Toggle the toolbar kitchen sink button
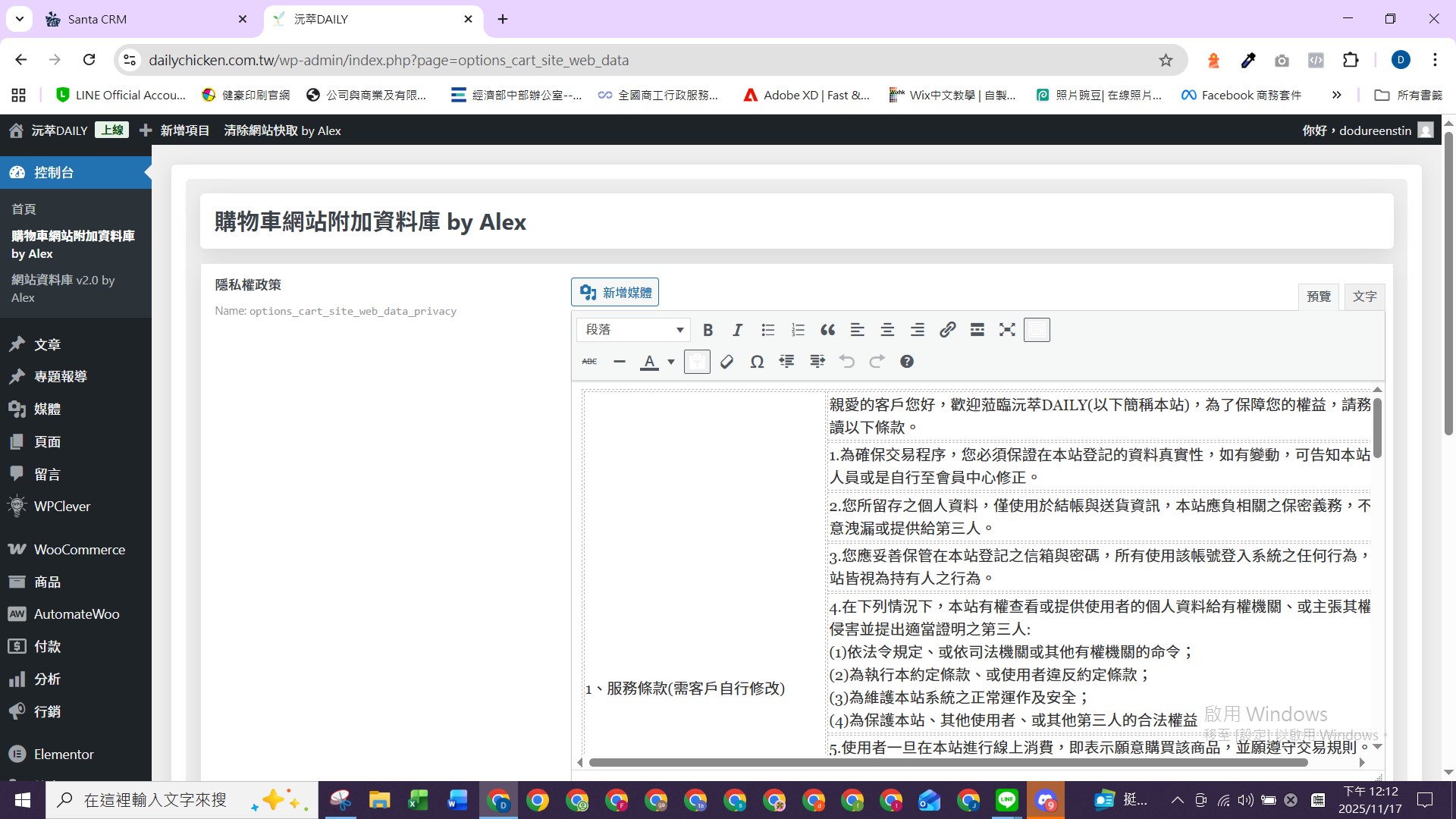Viewport: 1456px width, 819px height. (x=1037, y=330)
